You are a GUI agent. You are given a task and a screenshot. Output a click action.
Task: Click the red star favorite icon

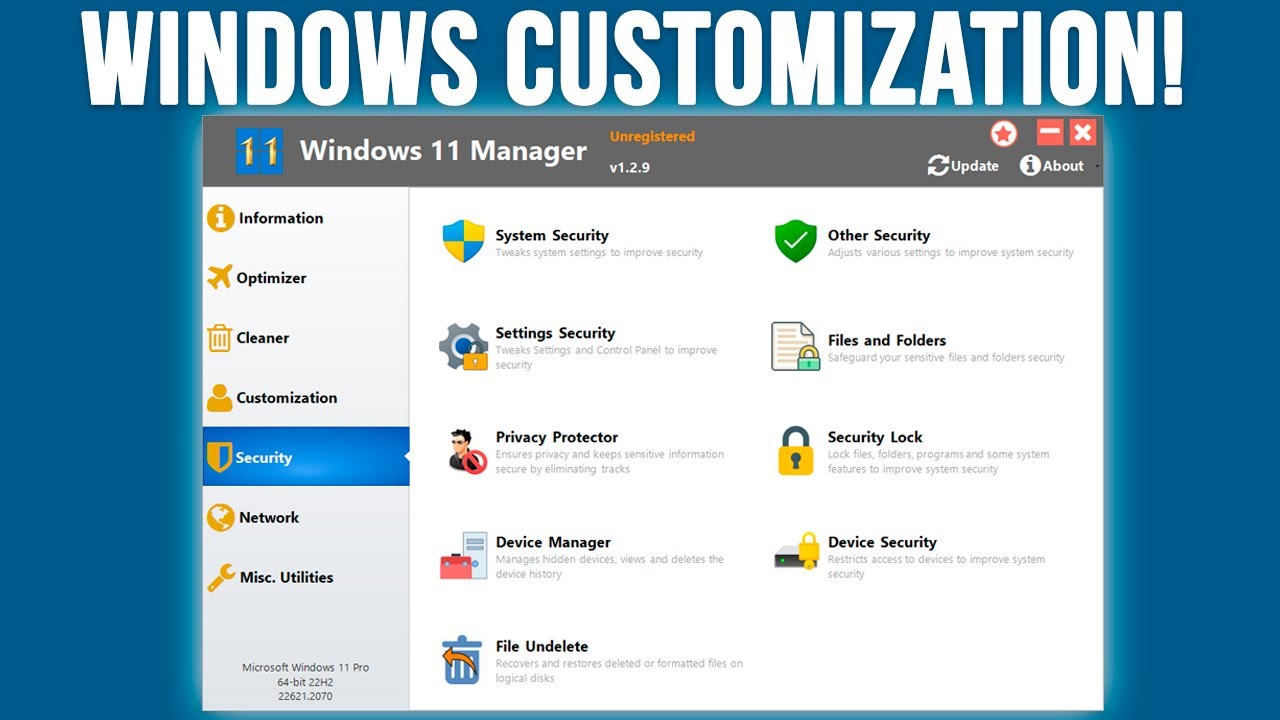pyautogui.click(x=1004, y=133)
